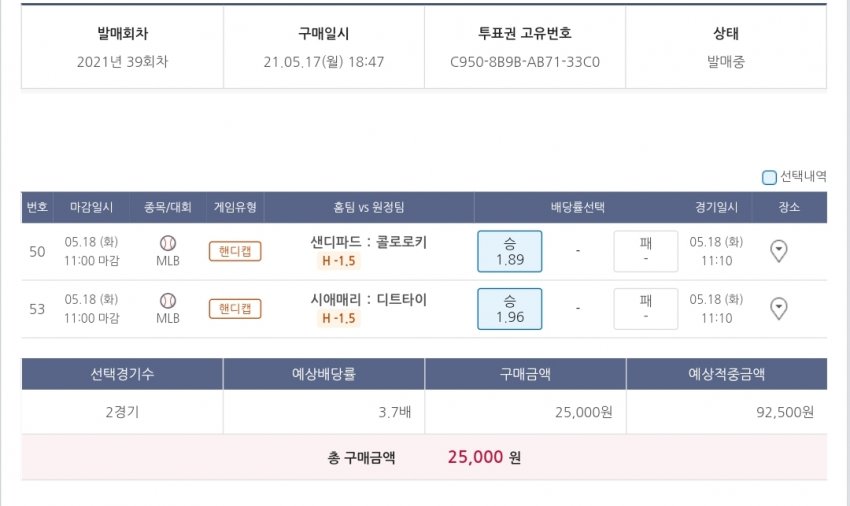Click the 경기일시 column header
The width and height of the screenshot is (850, 506).
pos(716,208)
